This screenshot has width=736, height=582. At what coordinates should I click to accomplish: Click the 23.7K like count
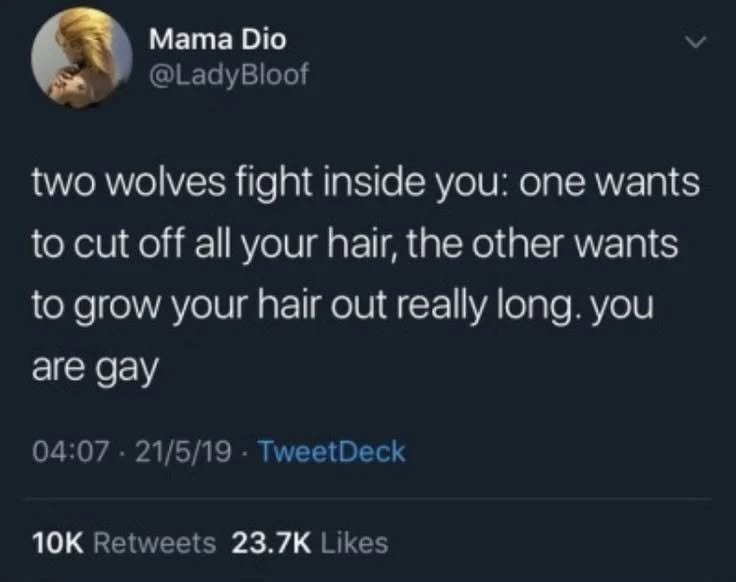pos(271,543)
